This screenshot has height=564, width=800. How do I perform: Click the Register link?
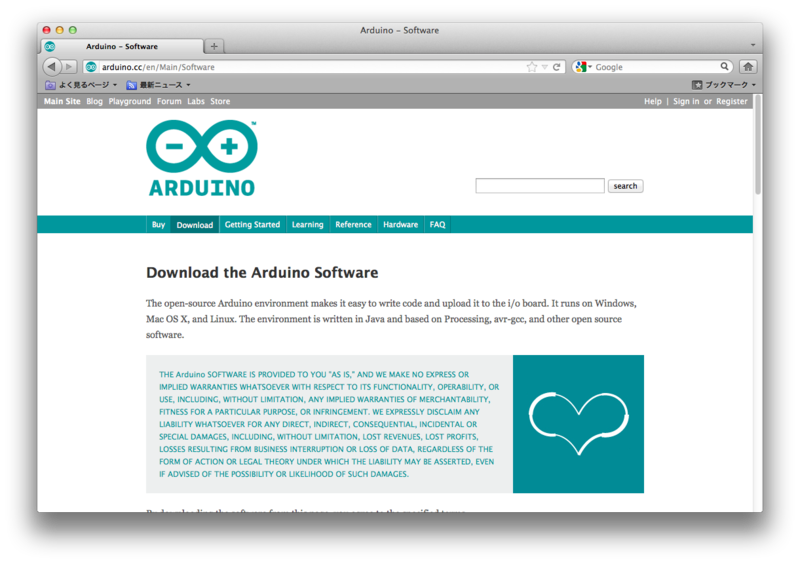(732, 101)
